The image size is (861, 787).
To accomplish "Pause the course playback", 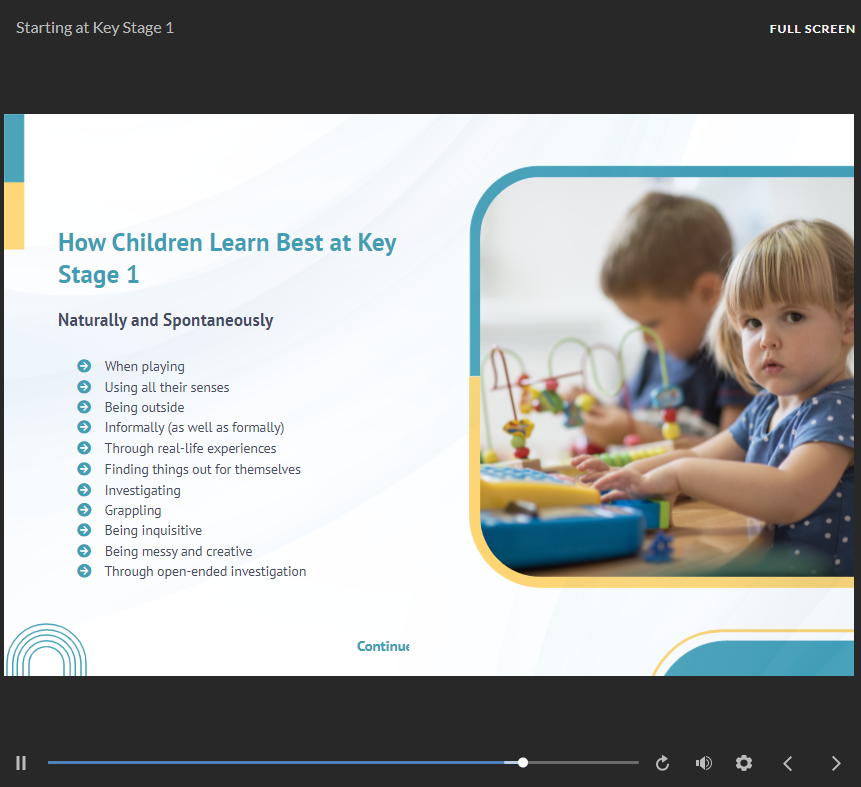I will (21, 763).
